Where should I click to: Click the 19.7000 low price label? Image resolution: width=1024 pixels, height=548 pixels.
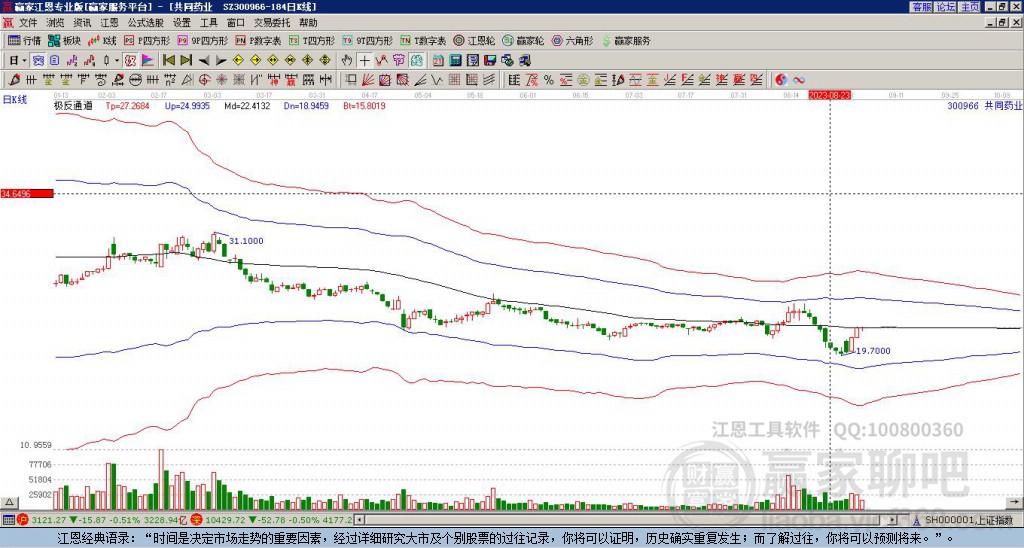pyautogui.click(x=873, y=351)
